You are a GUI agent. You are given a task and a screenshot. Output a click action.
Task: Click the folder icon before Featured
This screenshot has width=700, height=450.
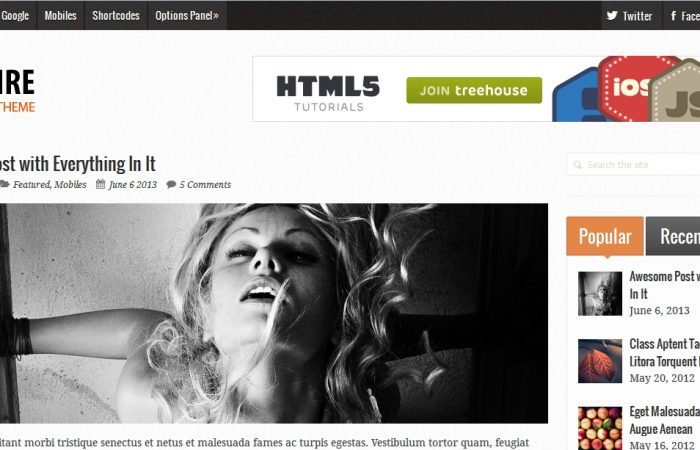click(x=4, y=184)
